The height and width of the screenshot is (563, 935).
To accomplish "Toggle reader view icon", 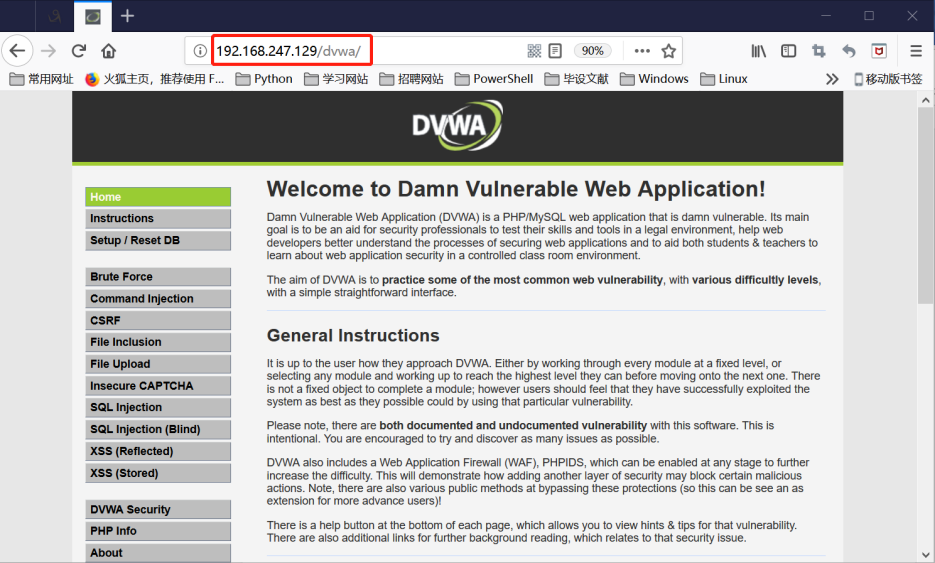I will (555, 51).
